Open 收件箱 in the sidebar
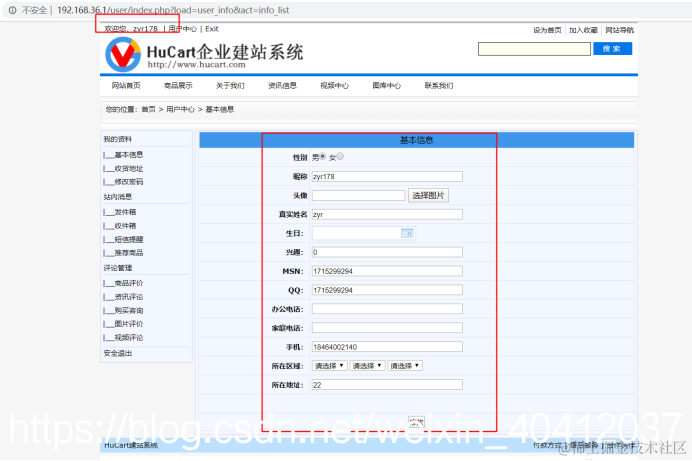The height and width of the screenshot is (461, 692). click(125, 226)
